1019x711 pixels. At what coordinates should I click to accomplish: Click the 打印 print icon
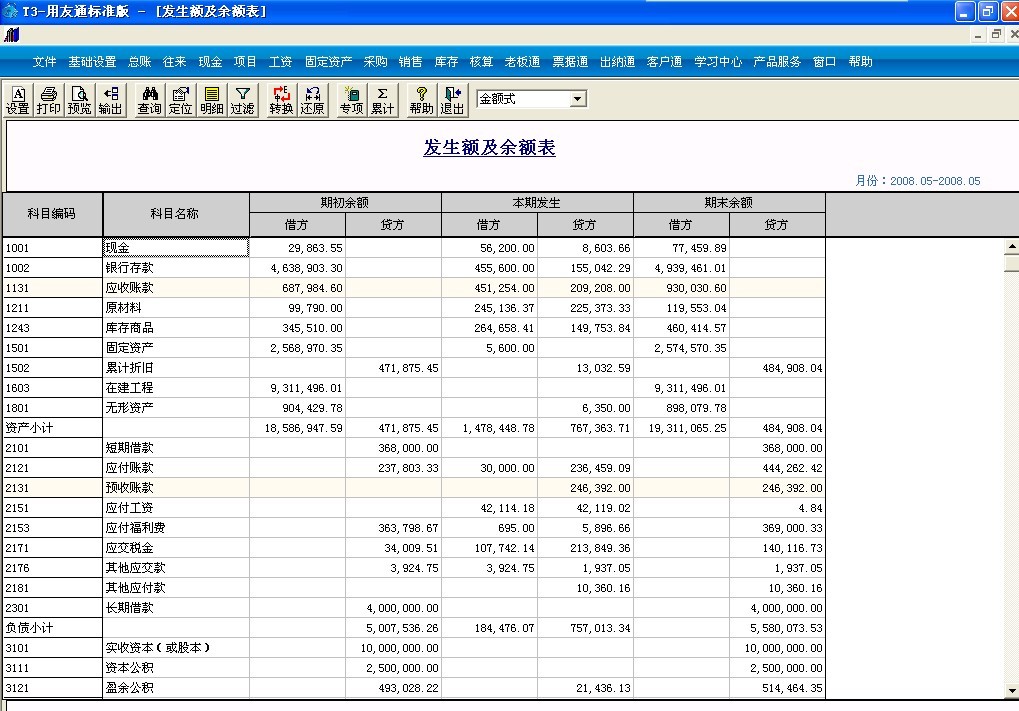[49, 100]
